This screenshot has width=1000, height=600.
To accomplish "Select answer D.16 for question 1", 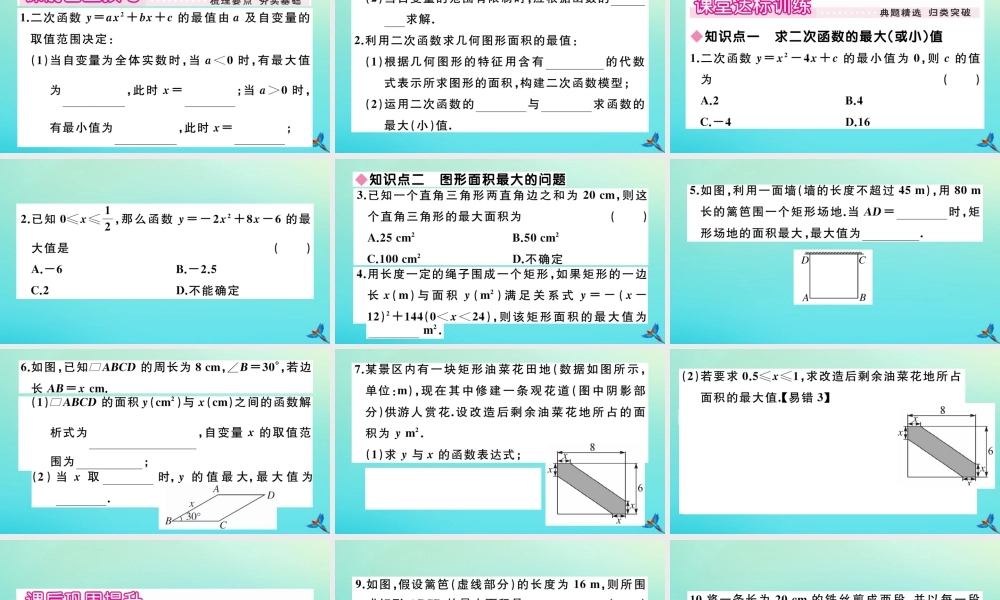I will 857,122.
